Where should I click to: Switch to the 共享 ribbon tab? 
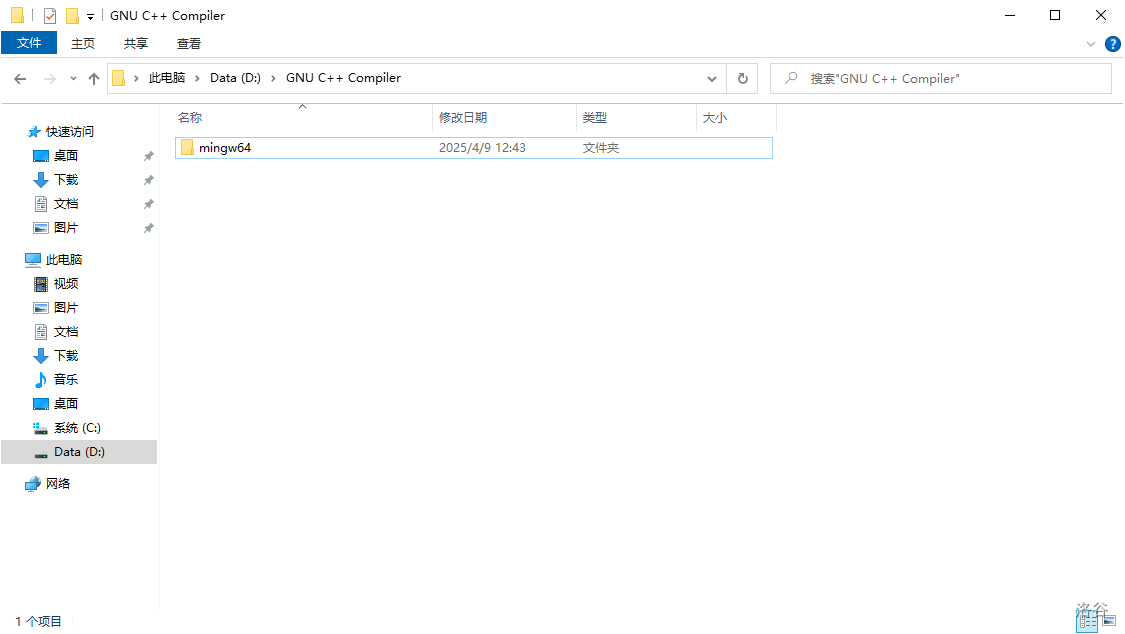[x=136, y=43]
